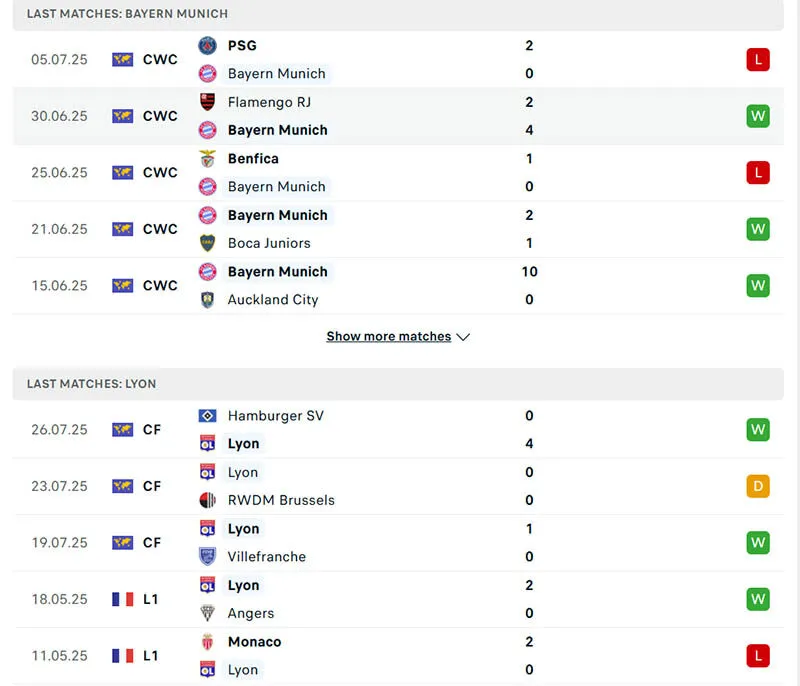The image size is (800, 686).
Task: Open the Show more matches link
Action: (388, 337)
